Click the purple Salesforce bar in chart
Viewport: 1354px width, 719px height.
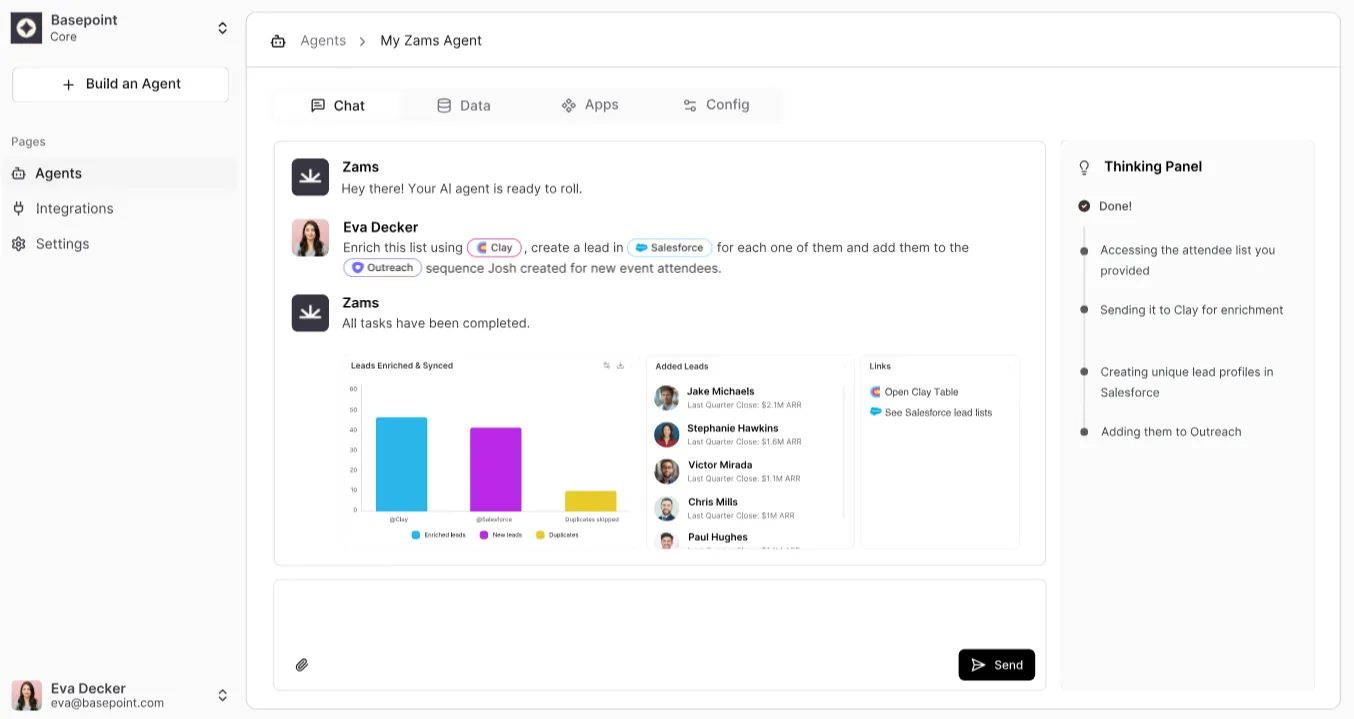pos(496,469)
